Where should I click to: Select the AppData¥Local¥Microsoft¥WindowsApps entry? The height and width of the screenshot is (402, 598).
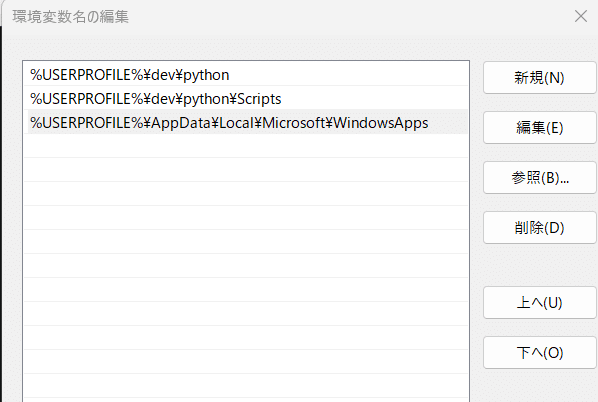(x=246, y=122)
